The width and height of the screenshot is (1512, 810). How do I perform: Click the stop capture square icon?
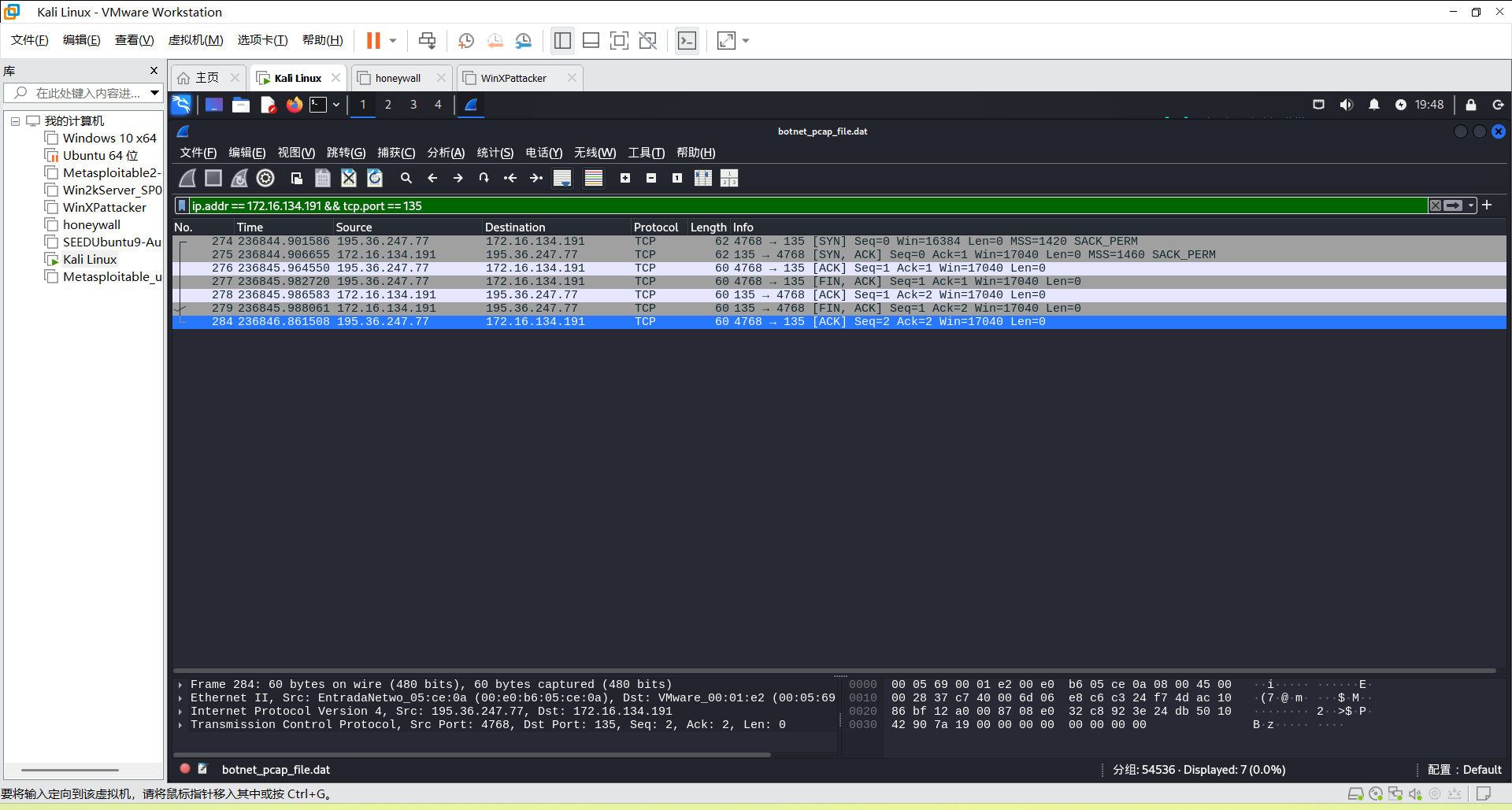(213, 179)
